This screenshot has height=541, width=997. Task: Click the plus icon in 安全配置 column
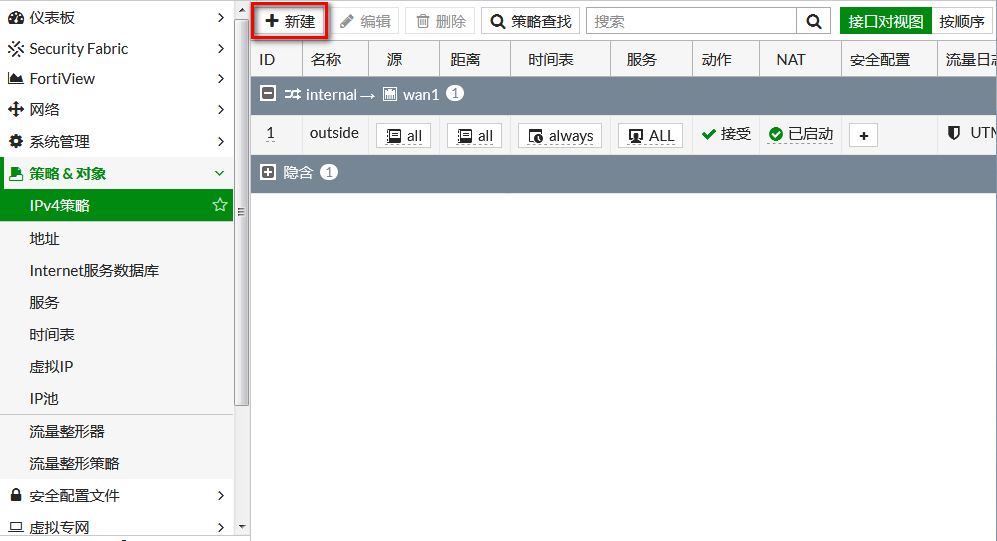(863, 135)
